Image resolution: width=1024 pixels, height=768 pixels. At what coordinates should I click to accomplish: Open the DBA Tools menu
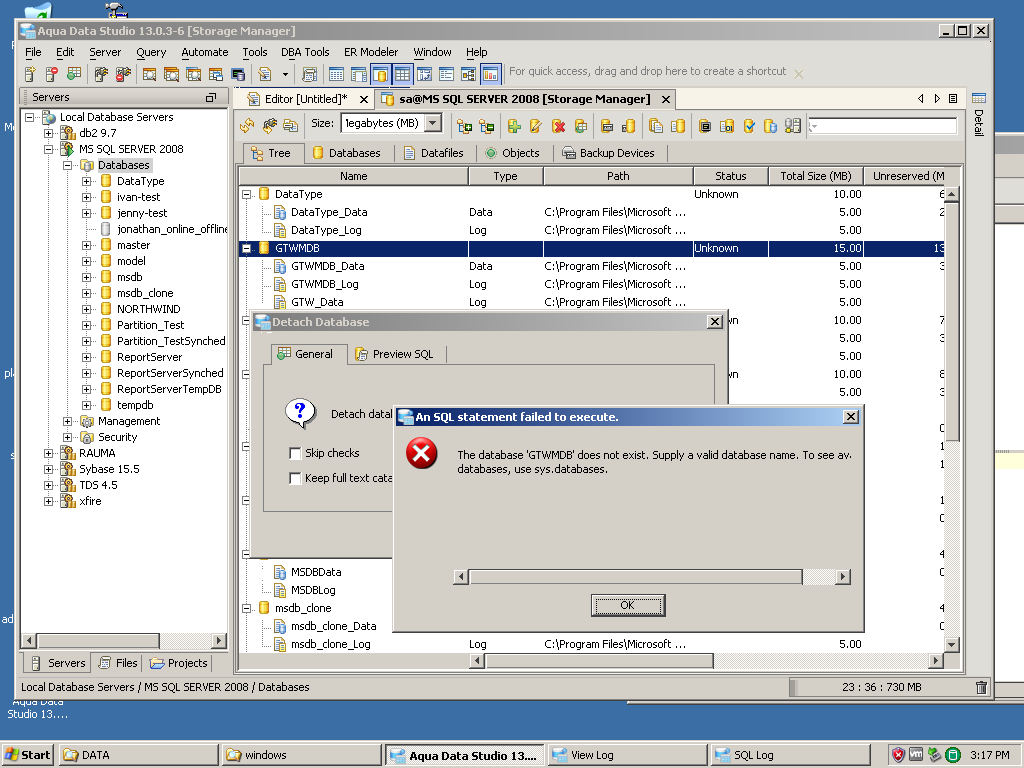305,52
